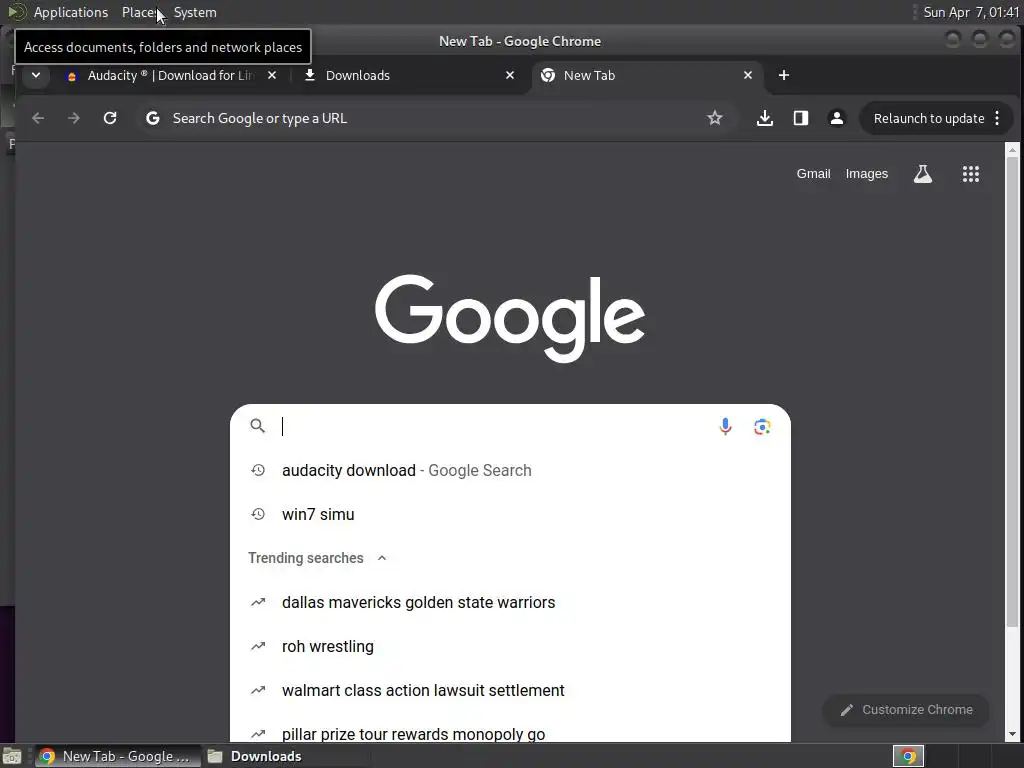
Task: Click the magnifier icon in search box
Action: pos(258,426)
